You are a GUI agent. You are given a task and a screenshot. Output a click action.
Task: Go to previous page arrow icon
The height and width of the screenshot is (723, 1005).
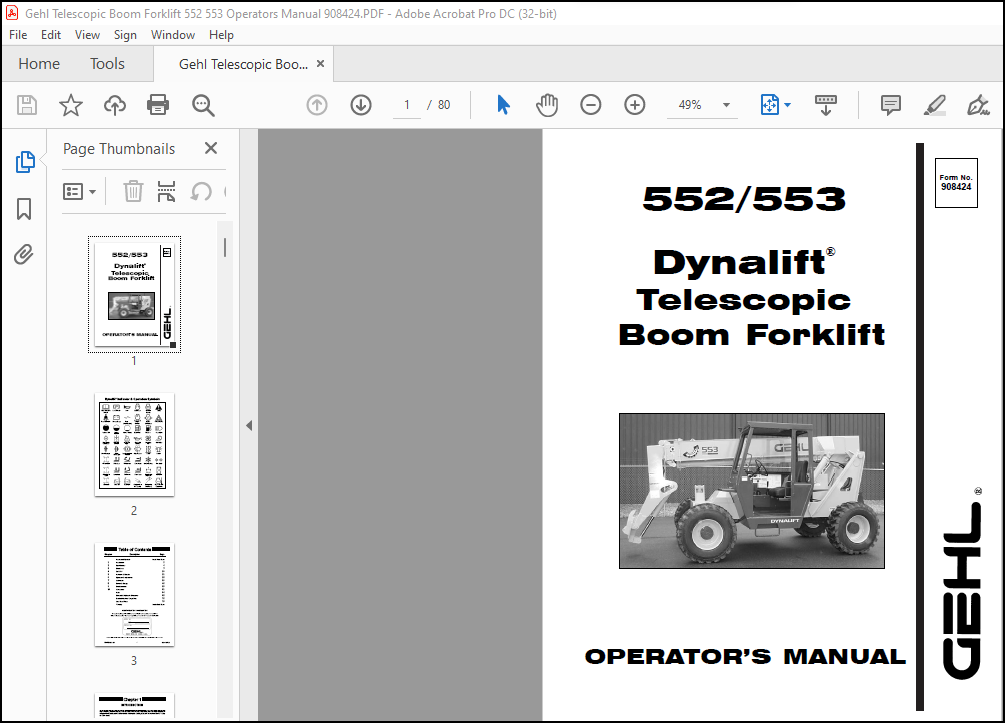point(317,105)
